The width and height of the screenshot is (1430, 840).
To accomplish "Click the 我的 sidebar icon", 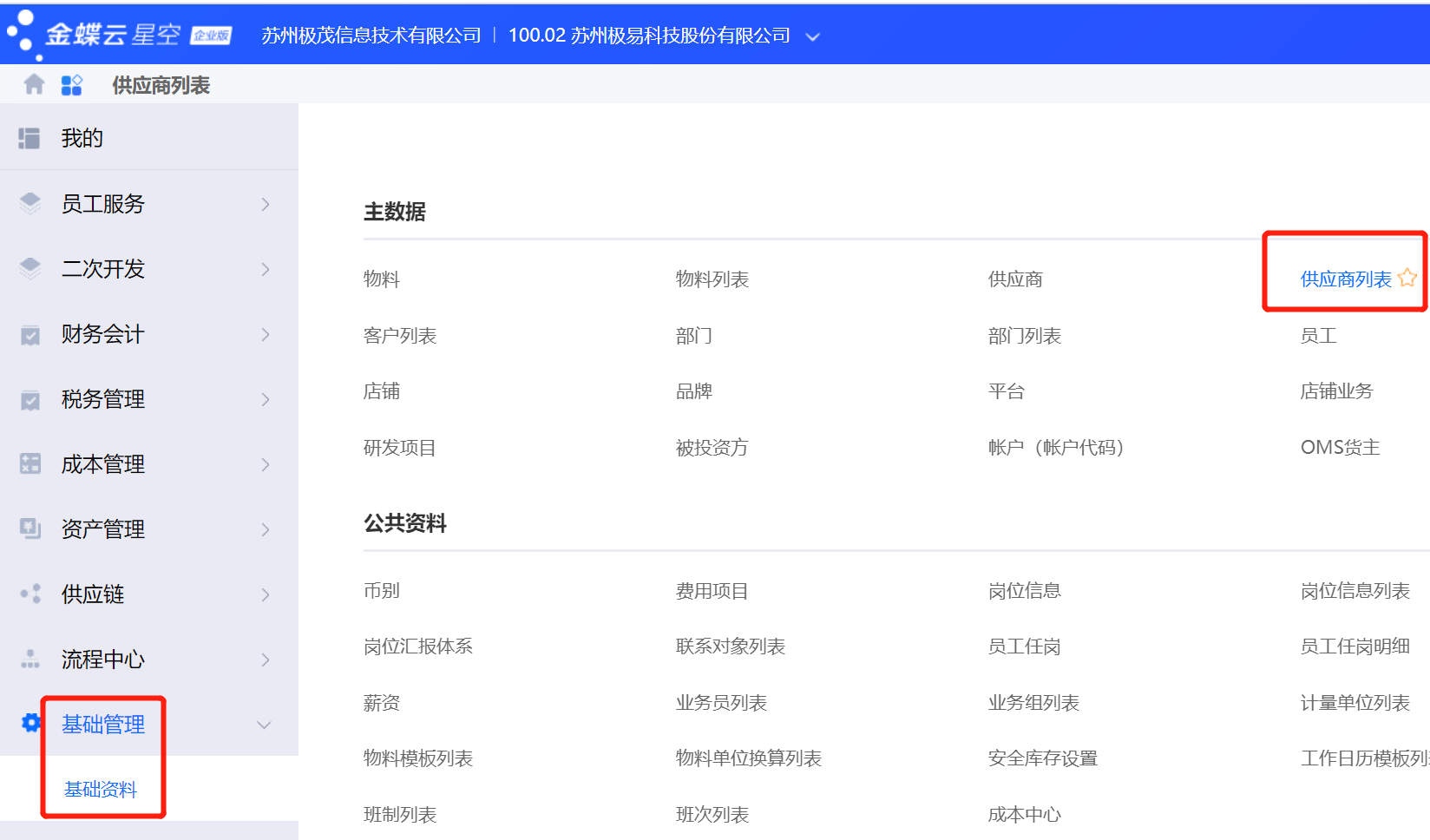I will [30, 138].
